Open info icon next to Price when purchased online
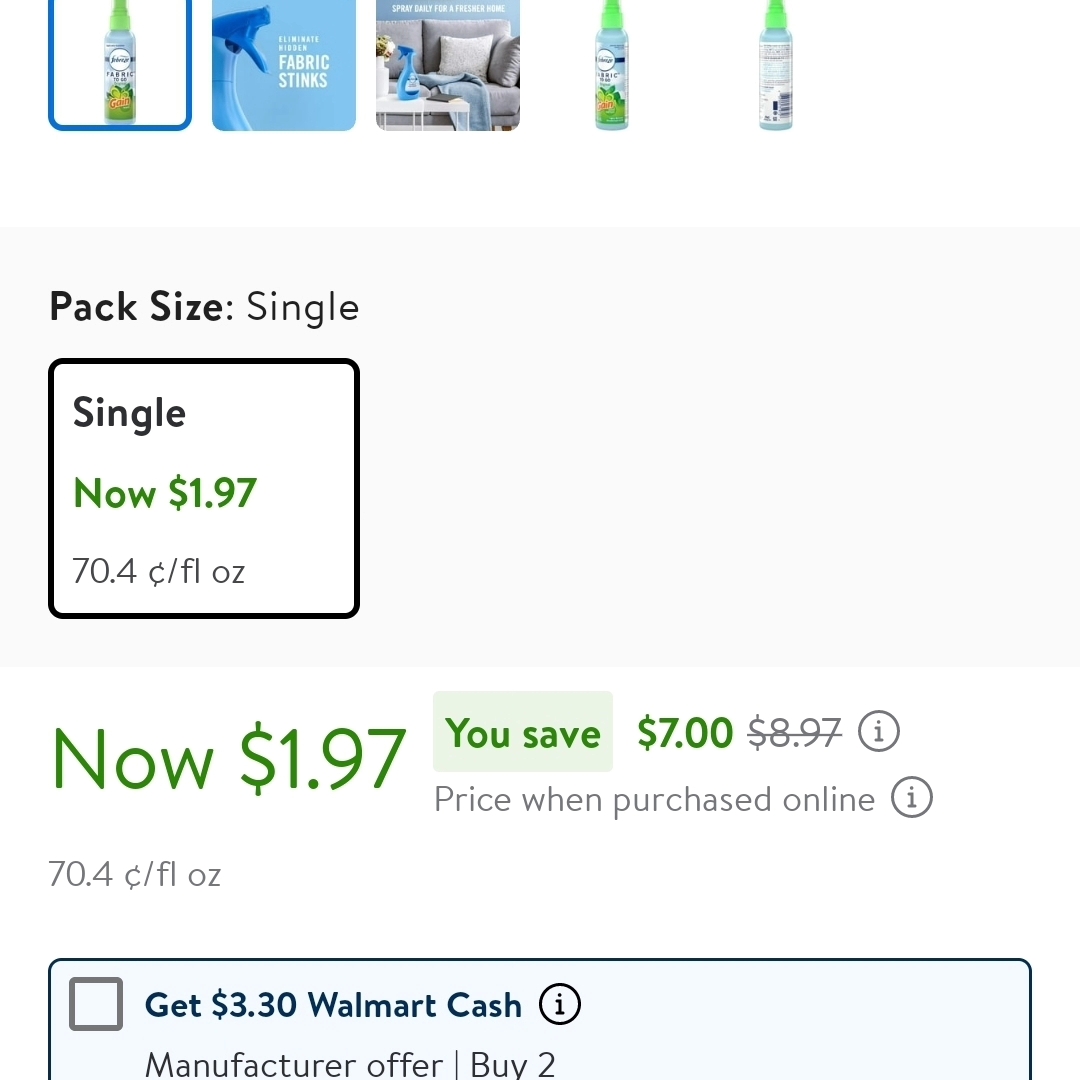The height and width of the screenshot is (1080, 1080). [x=911, y=799]
